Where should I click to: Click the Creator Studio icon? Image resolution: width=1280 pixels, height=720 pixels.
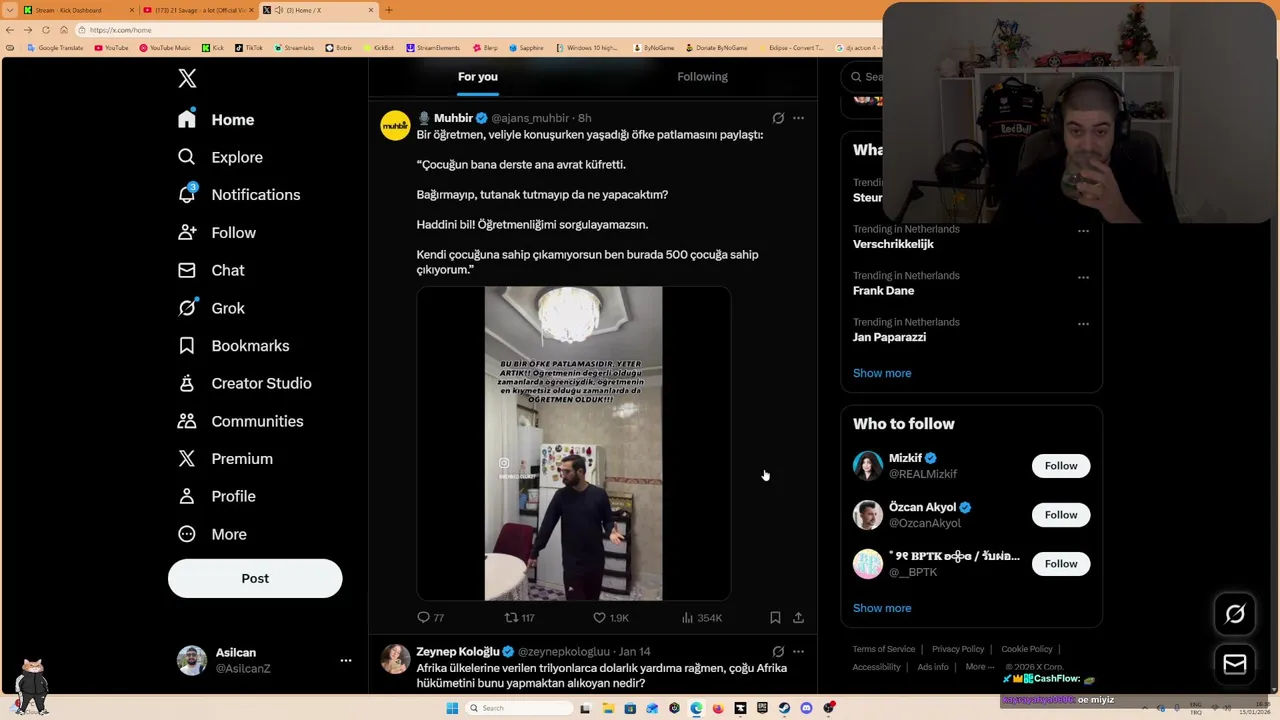click(x=187, y=383)
